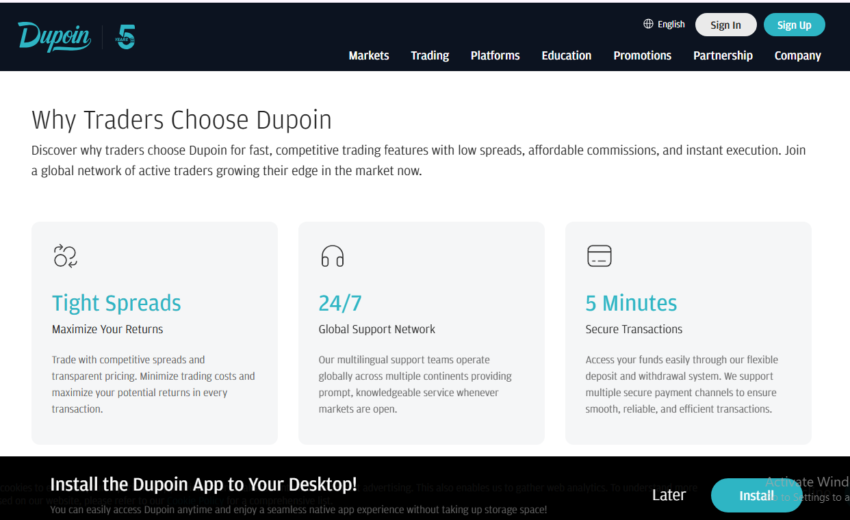Install the Dupoin desktop app
850x520 pixels.
tap(756, 496)
